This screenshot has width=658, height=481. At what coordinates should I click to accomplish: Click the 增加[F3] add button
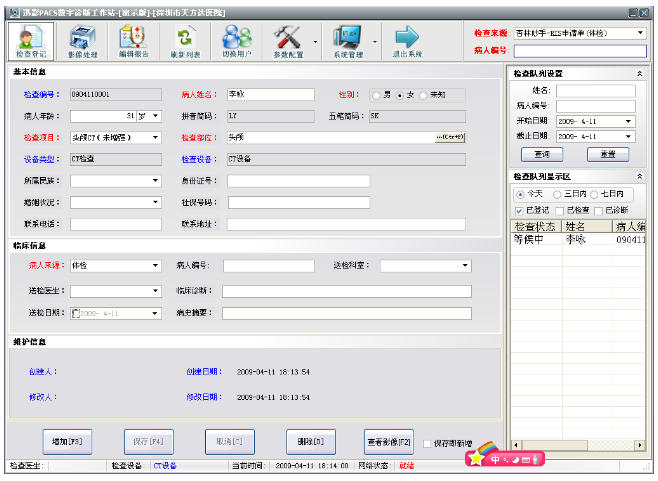click(x=67, y=442)
